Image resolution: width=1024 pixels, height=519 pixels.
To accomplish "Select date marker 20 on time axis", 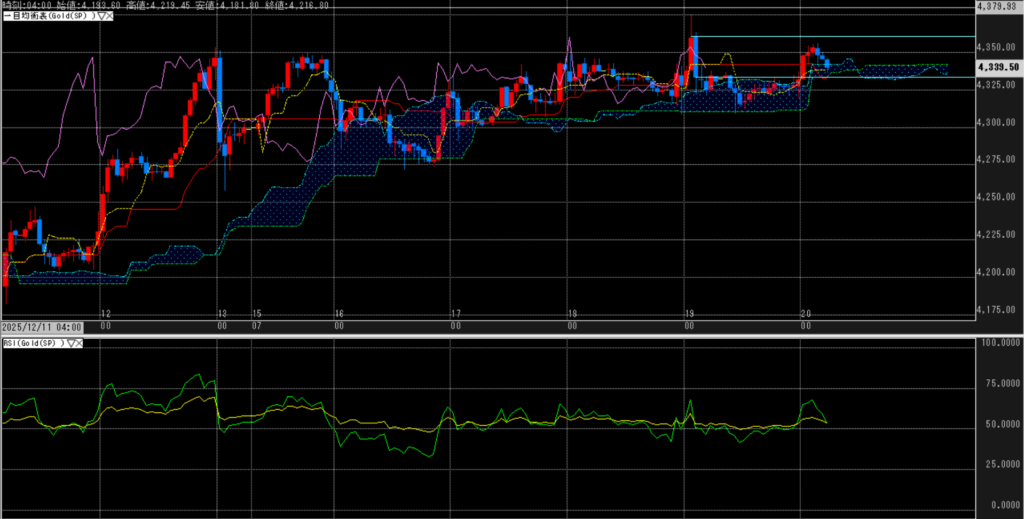I will (x=805, y=313).
